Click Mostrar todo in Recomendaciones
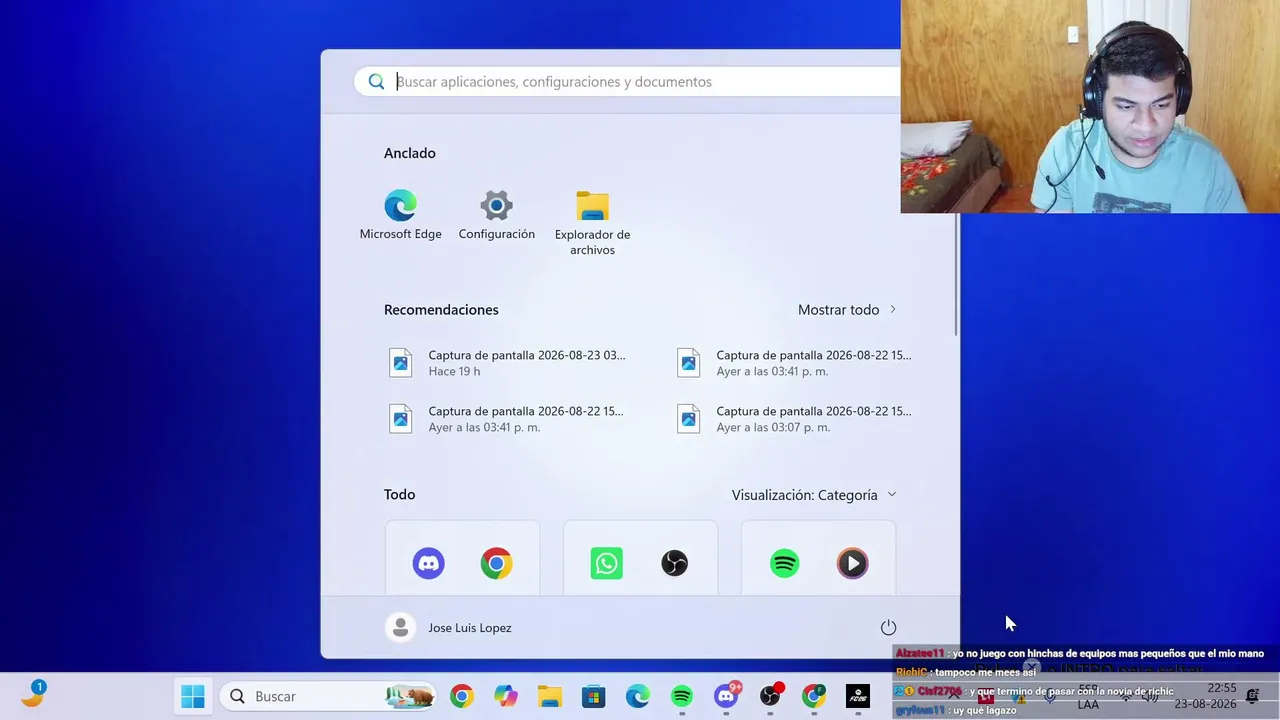1280x720 pixels. click(x=847, y=310)
